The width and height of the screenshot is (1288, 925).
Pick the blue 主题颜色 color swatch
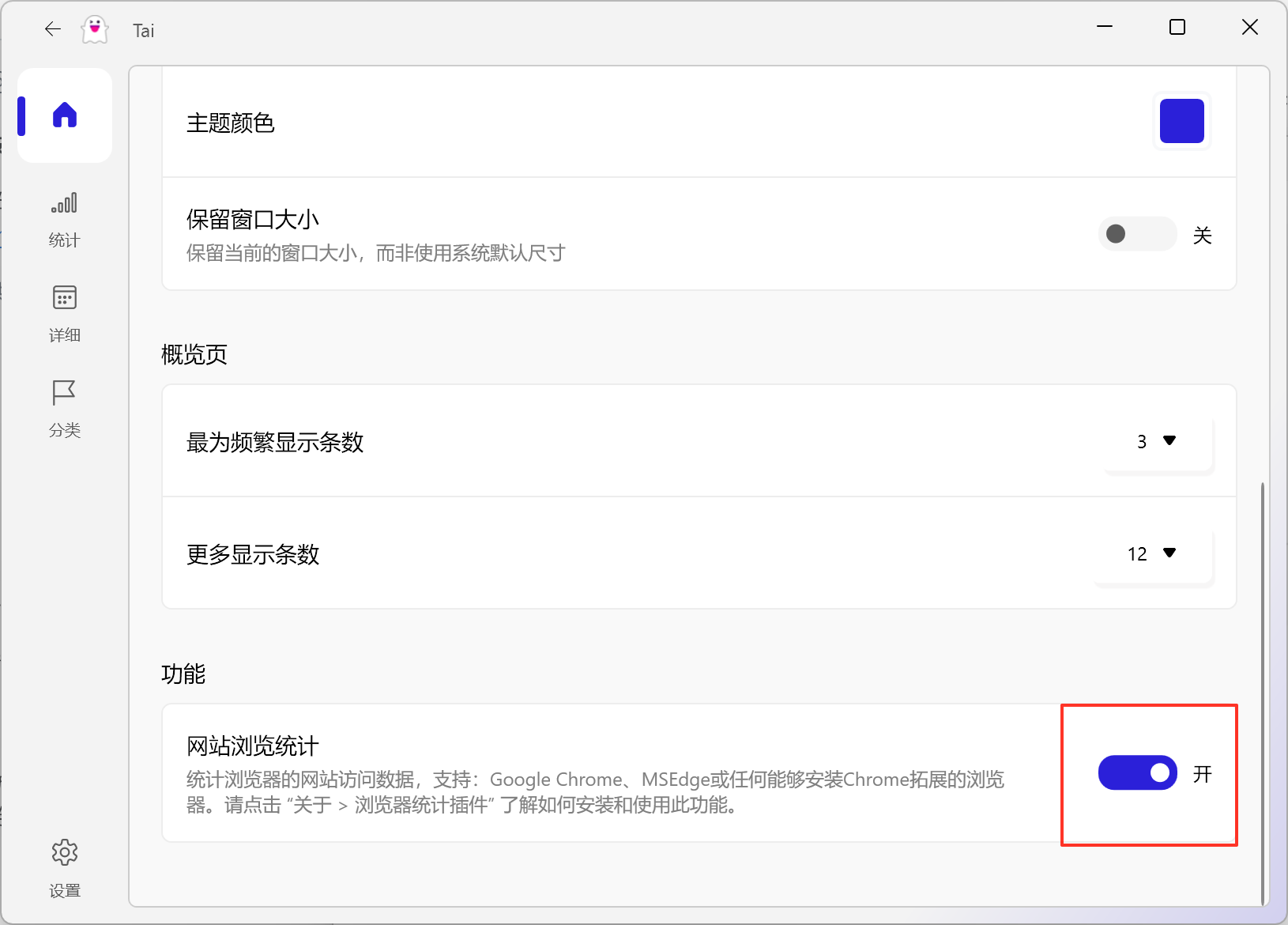[x=1181, y=121]
